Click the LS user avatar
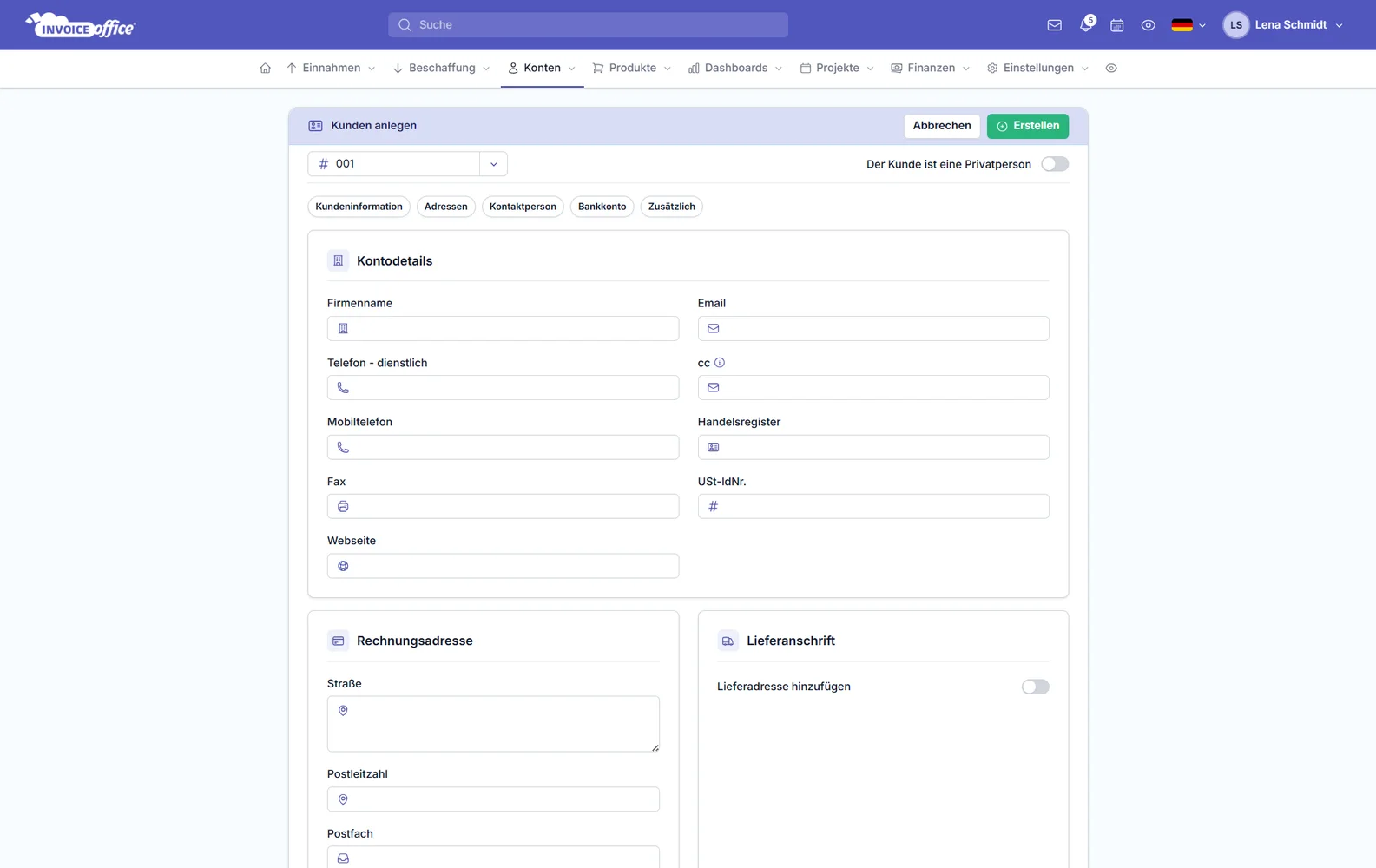This screenshot has height=868, width=1376. [x=1235, y=25]
